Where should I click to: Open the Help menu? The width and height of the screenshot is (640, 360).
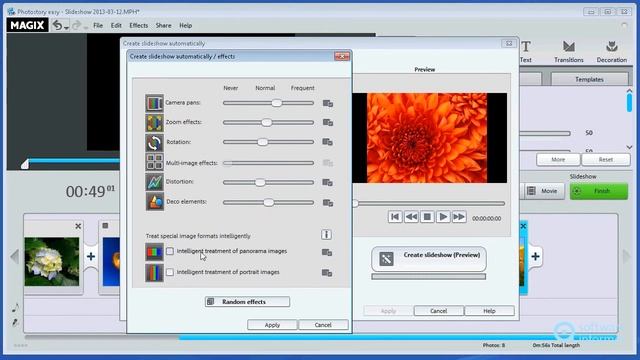(x=185, y=25)
